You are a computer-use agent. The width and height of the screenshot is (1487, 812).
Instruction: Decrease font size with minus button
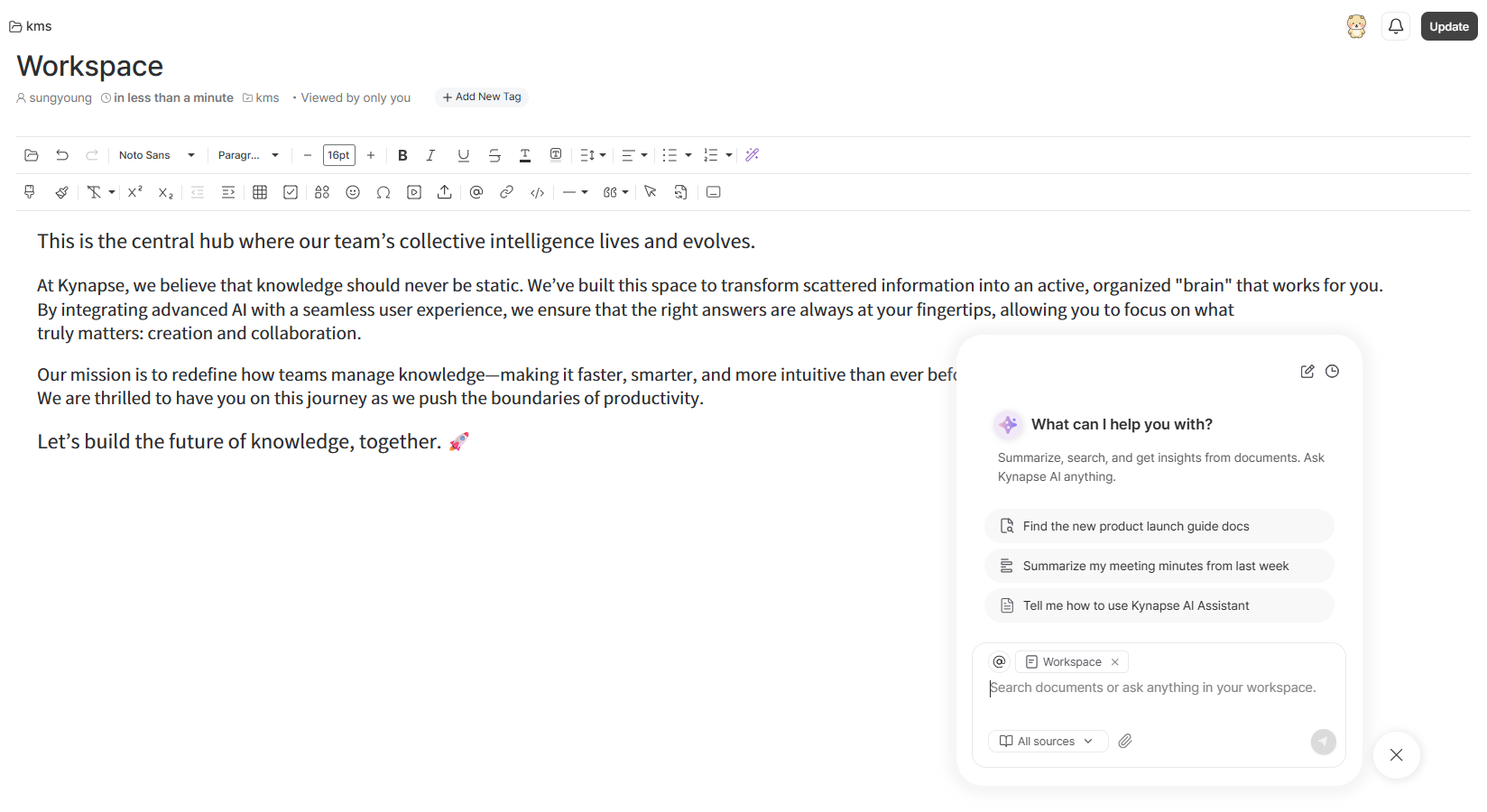[x=308, y=155]
